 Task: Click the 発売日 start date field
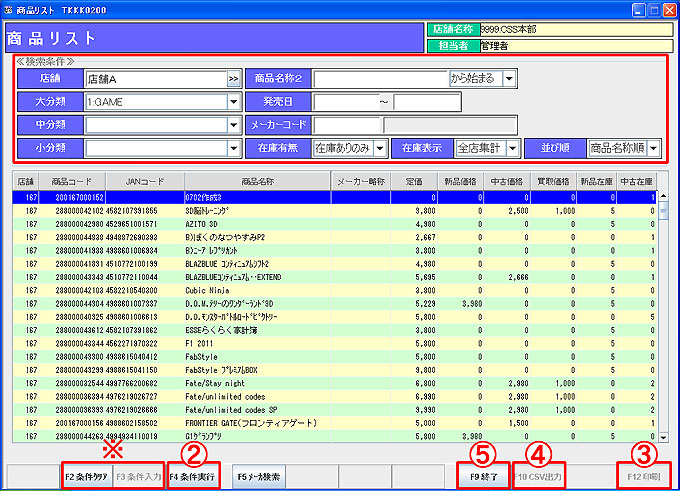pyautogui.click(x=344, y=102)
